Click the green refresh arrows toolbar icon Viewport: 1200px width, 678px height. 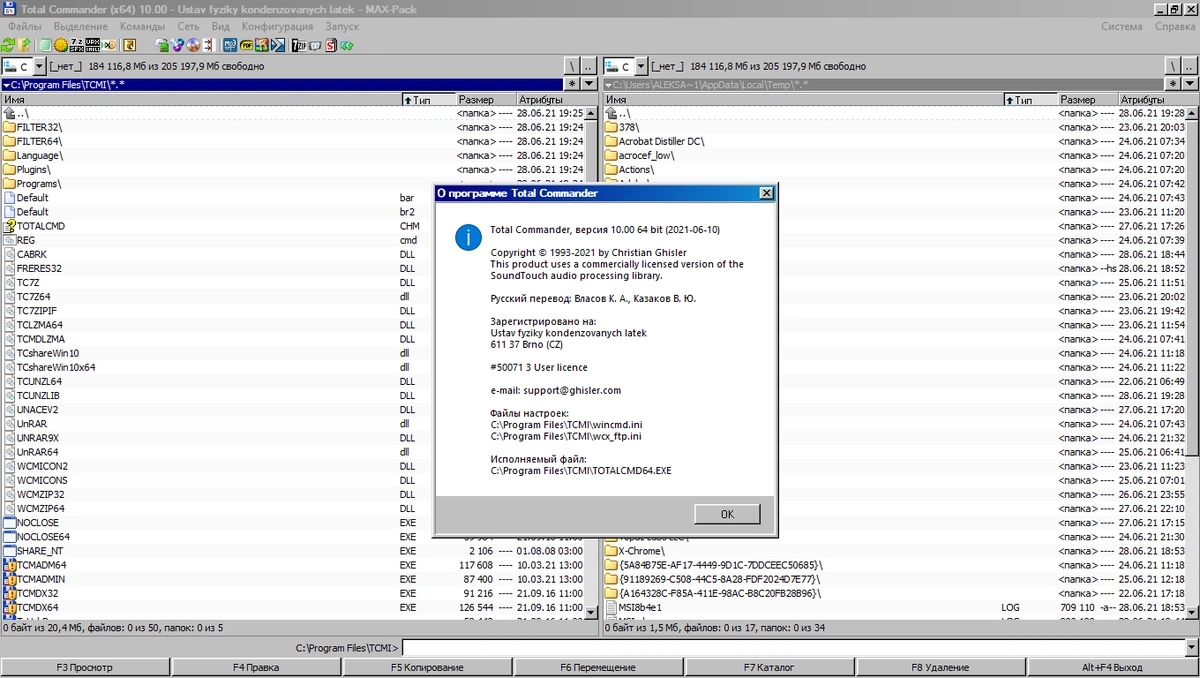tap(8, 45)
